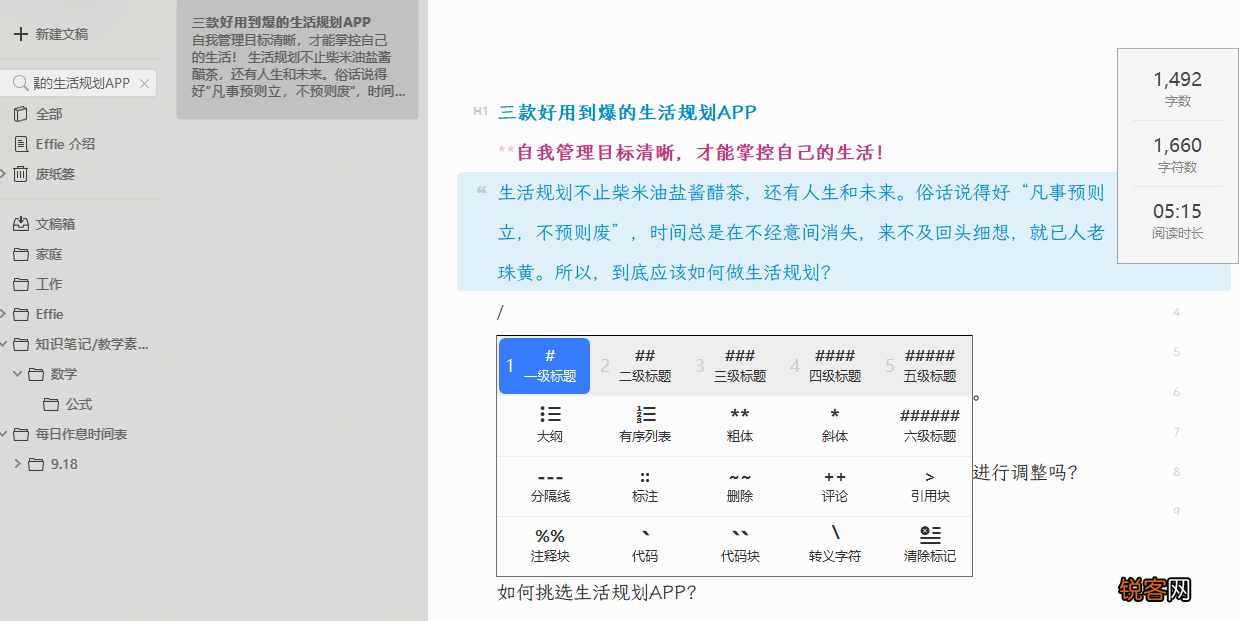Insert a 大纲 outline list
Image resolution: width=1239 pixels, height=621 pixels.
coord(550,425)
